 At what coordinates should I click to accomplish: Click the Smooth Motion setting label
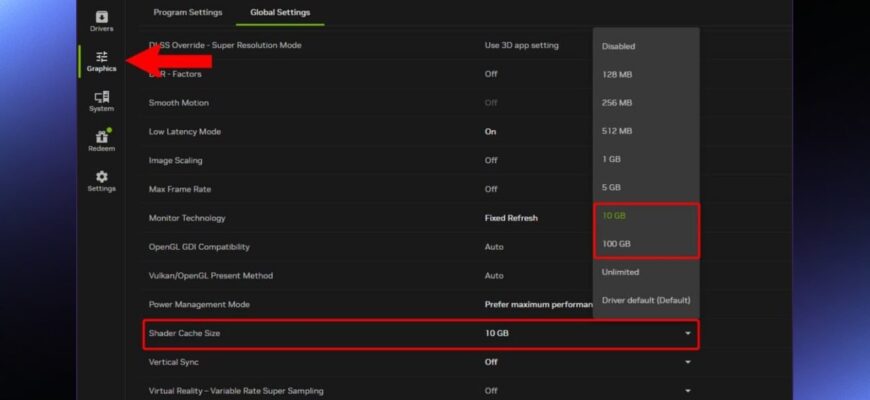click(179, 103)
